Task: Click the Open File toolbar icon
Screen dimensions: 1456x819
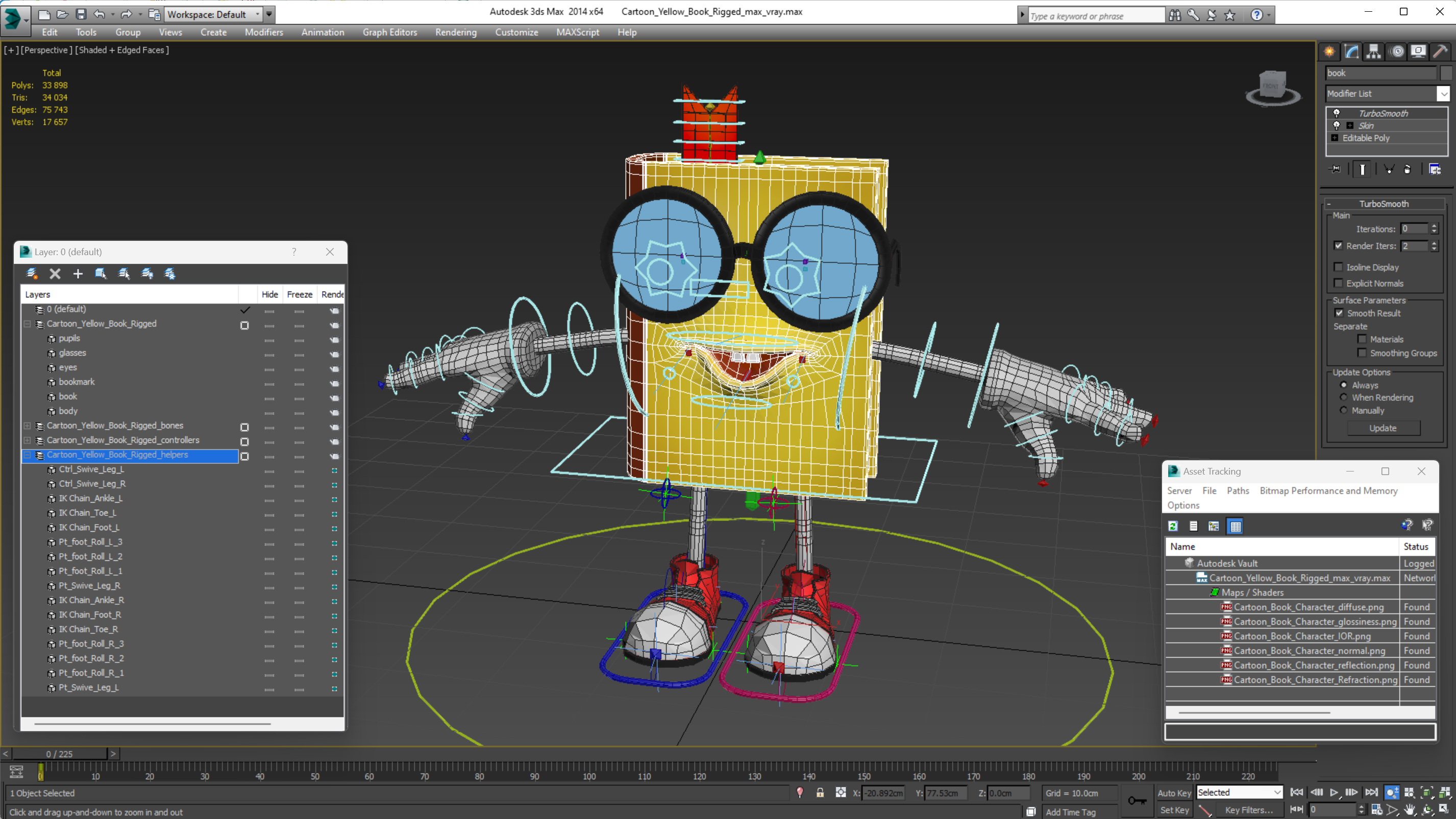Action: (62, 14)
